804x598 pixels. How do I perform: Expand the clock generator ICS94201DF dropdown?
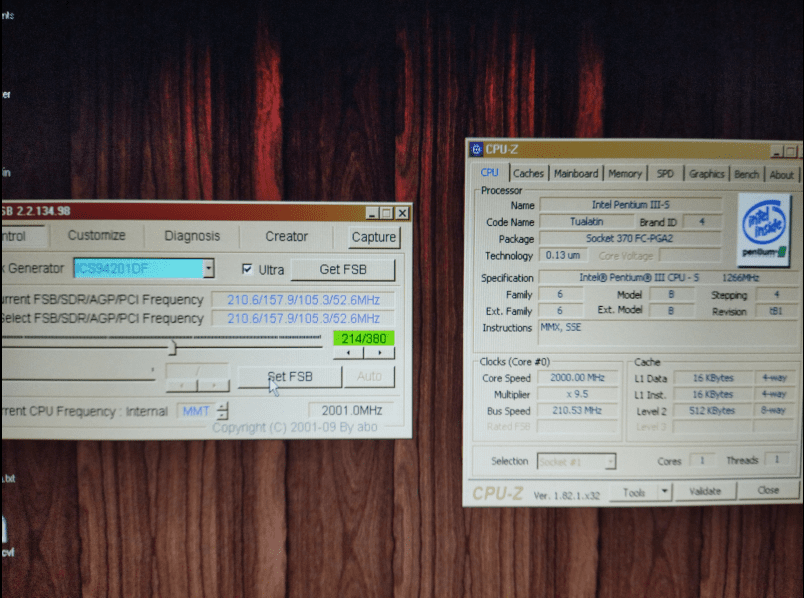pyautogui.click(x=208, y=268)
